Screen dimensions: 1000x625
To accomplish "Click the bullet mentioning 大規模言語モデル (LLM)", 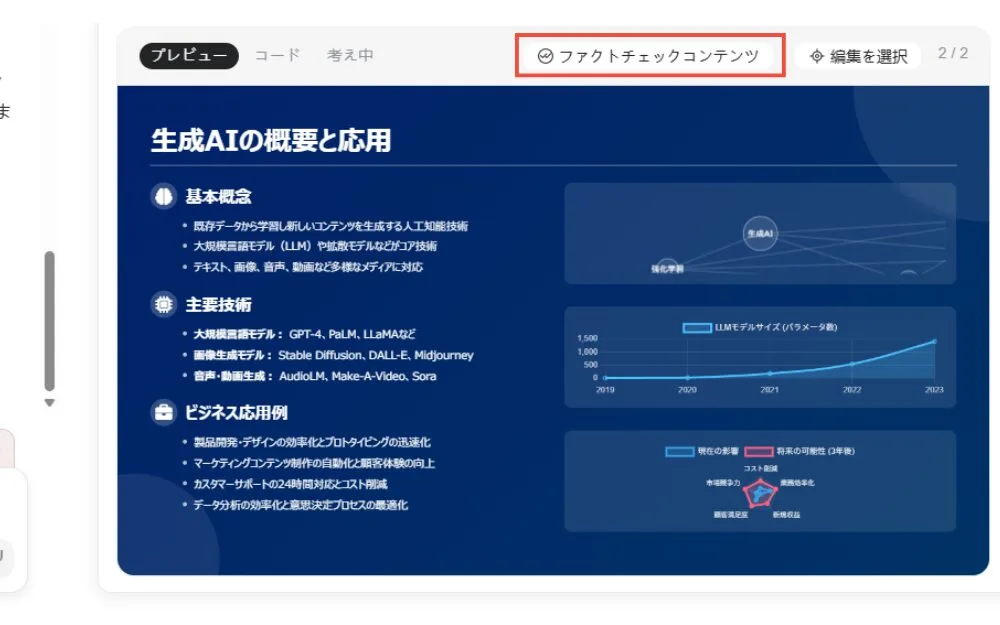I will pyautogui.click(x=315, y=246).
